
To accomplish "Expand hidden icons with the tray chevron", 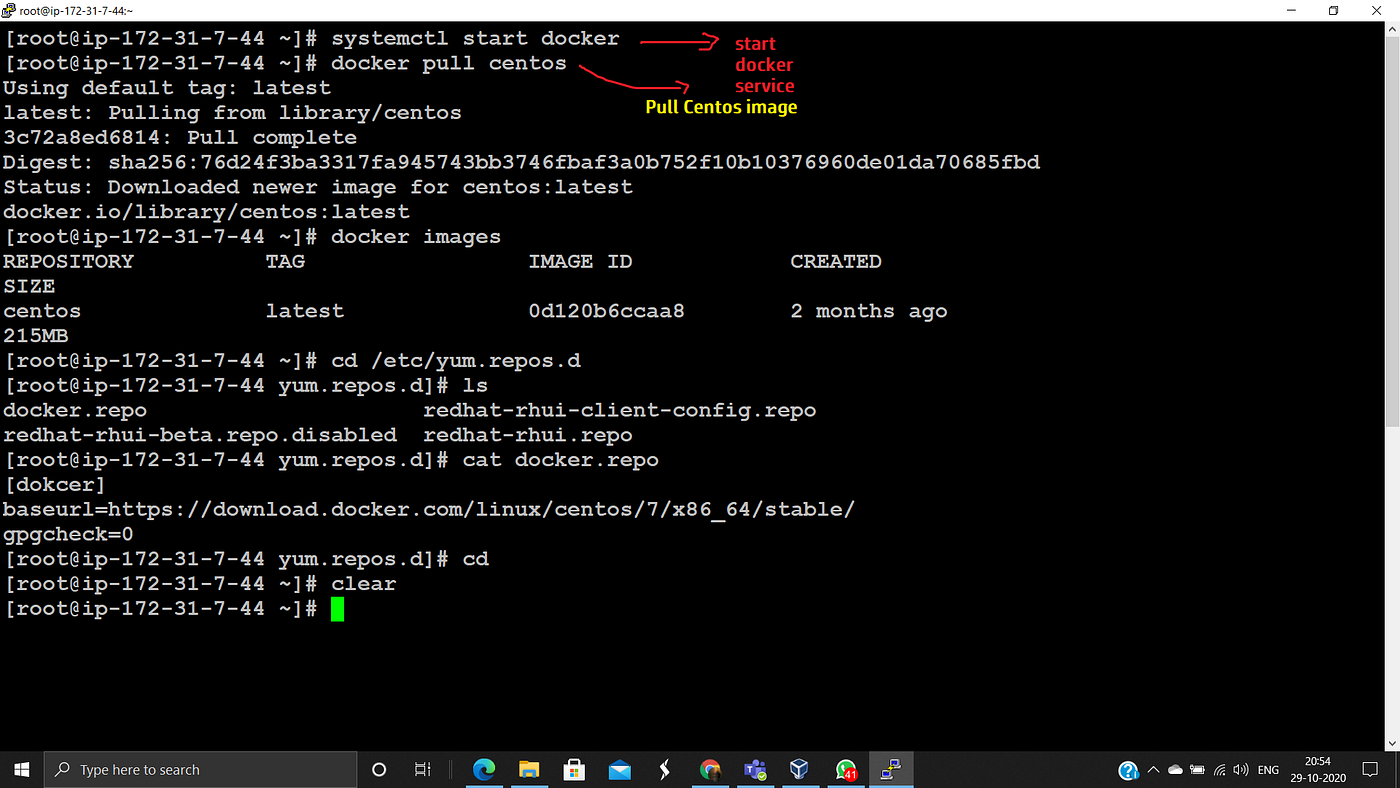I will [x=1153, y=770].
